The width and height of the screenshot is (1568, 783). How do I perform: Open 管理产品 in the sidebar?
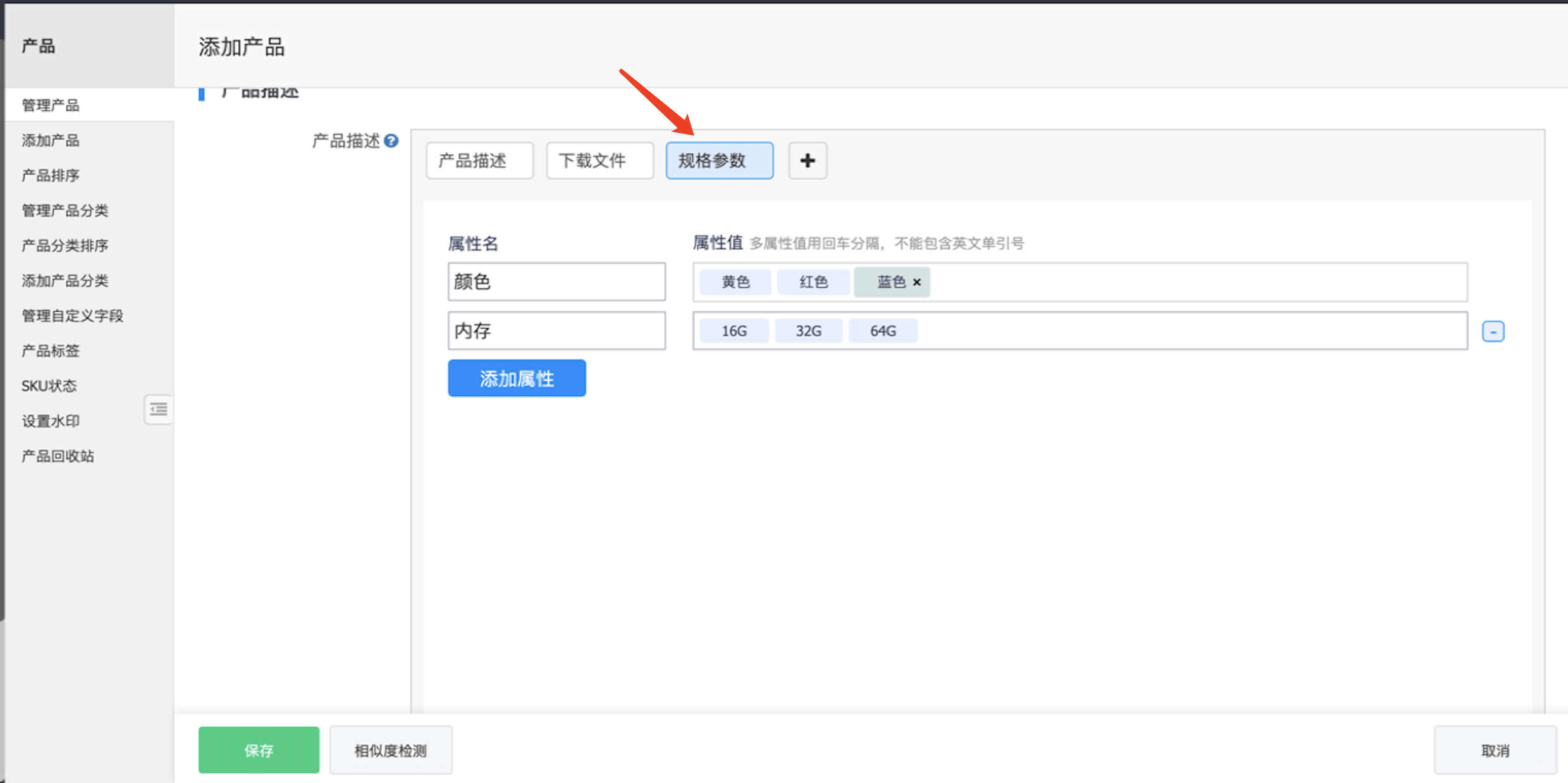click(51, 105)
